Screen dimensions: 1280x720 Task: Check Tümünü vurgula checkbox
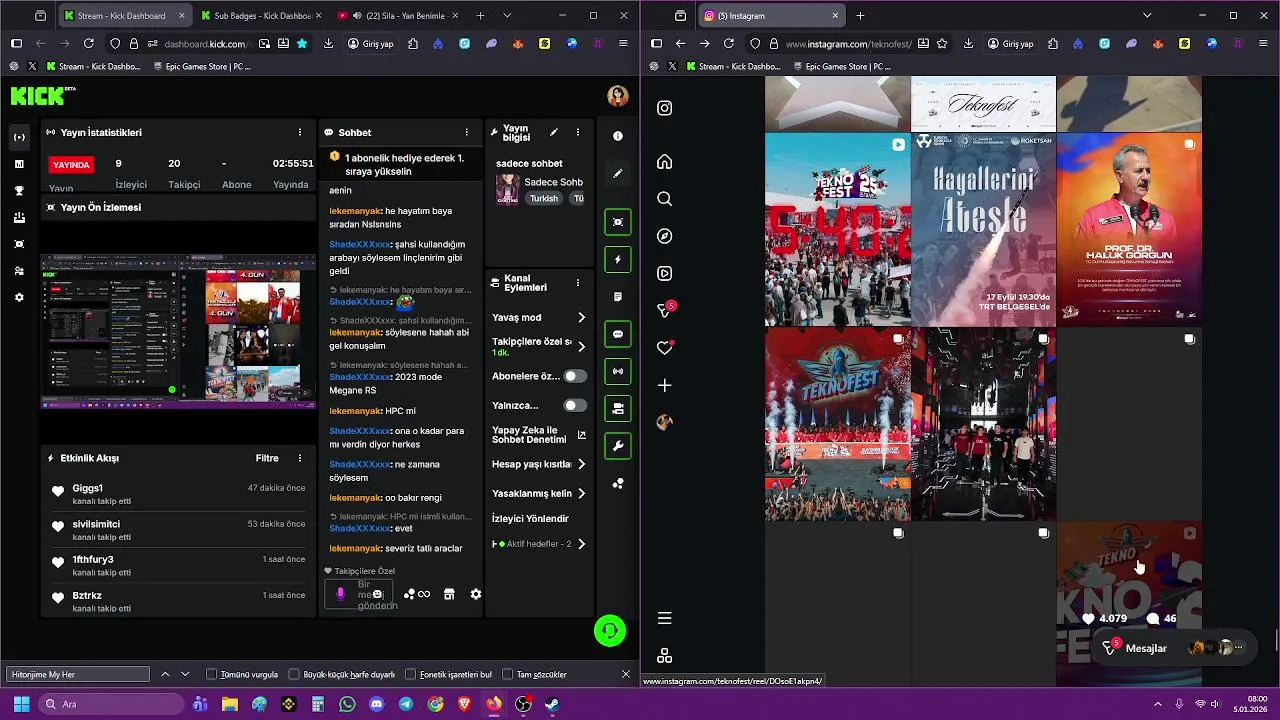pos(212,675)
